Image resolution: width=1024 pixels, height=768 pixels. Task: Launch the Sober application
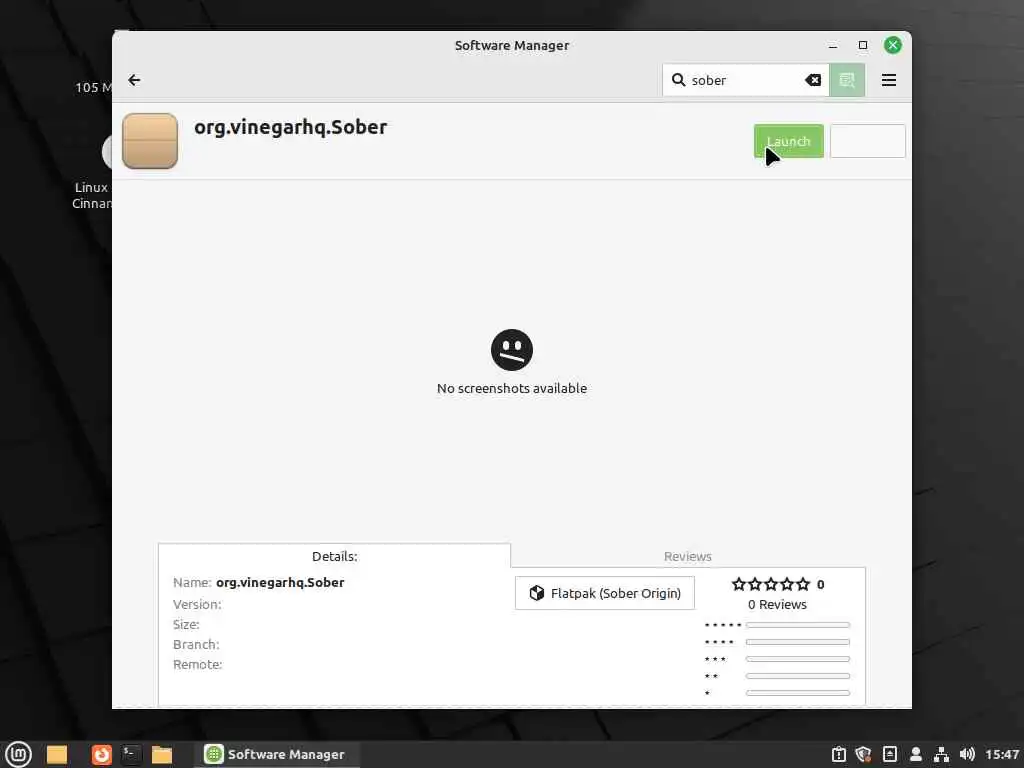(789, 141)
